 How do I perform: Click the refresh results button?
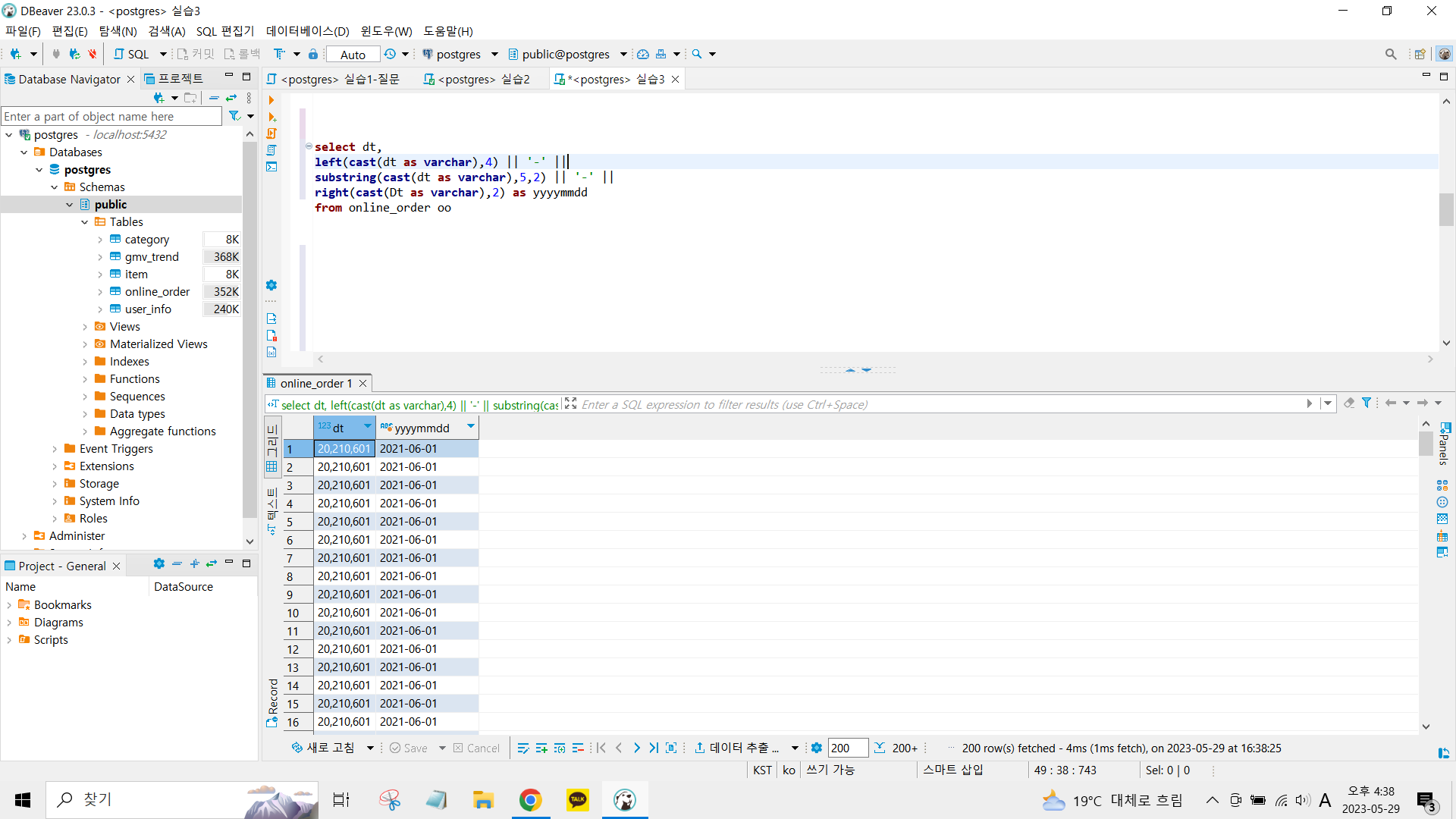coord(324,748)
